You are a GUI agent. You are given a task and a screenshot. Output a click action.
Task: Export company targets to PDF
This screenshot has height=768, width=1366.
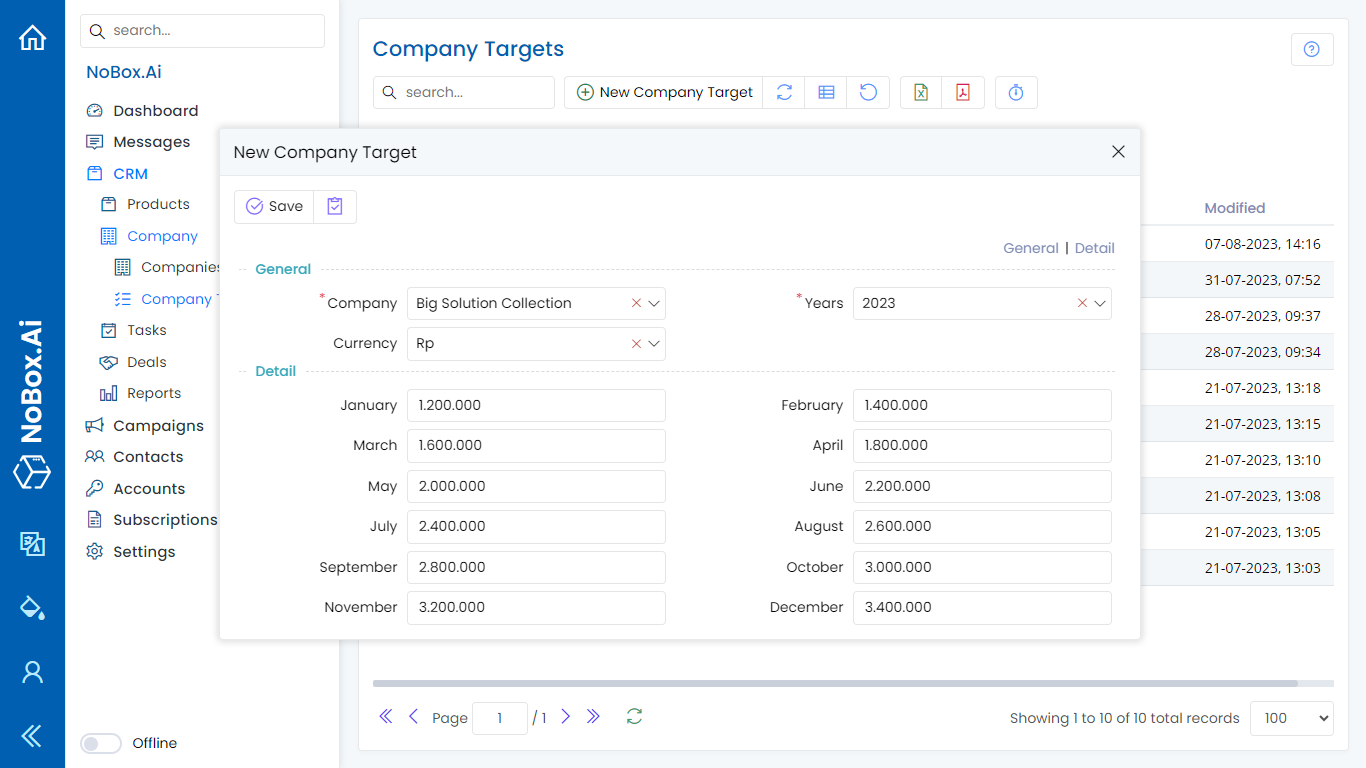pyautogui.click(x=963, y=92)
